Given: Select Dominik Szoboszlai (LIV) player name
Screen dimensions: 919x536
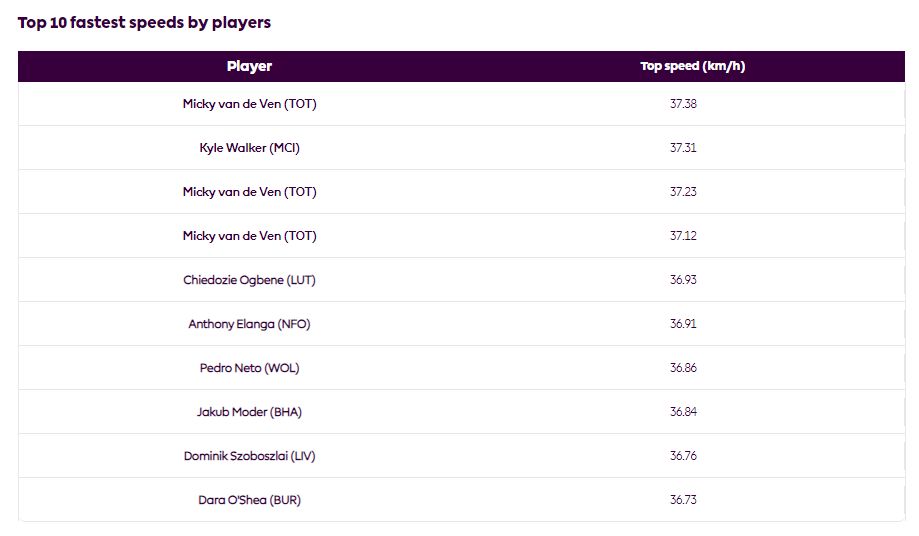Looking at the screenshot, I should point(249,456).
